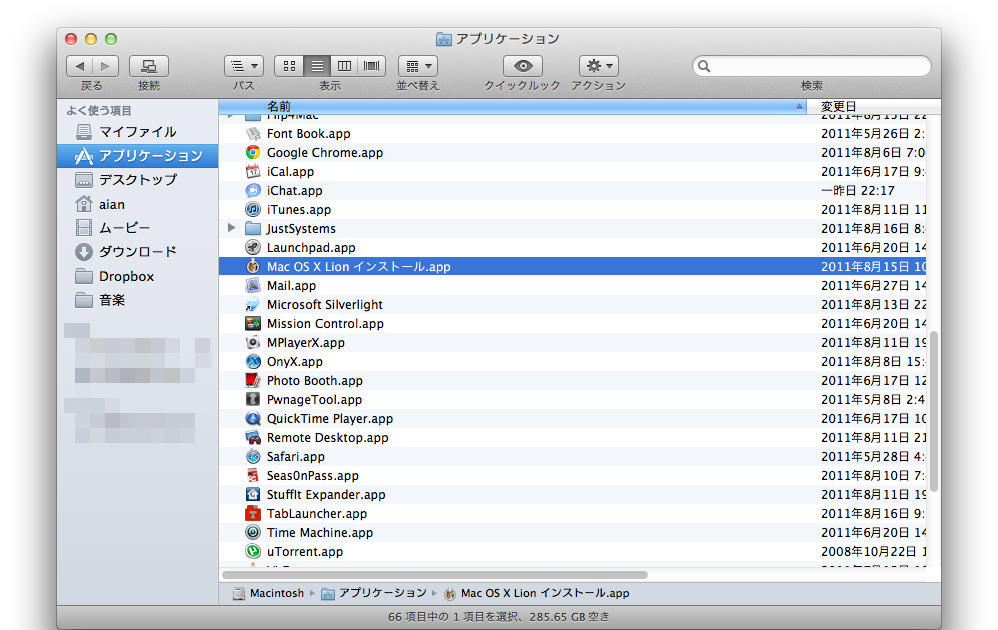Select the Google Chrome.app icon
998x630 pixels.
[253, 153]
